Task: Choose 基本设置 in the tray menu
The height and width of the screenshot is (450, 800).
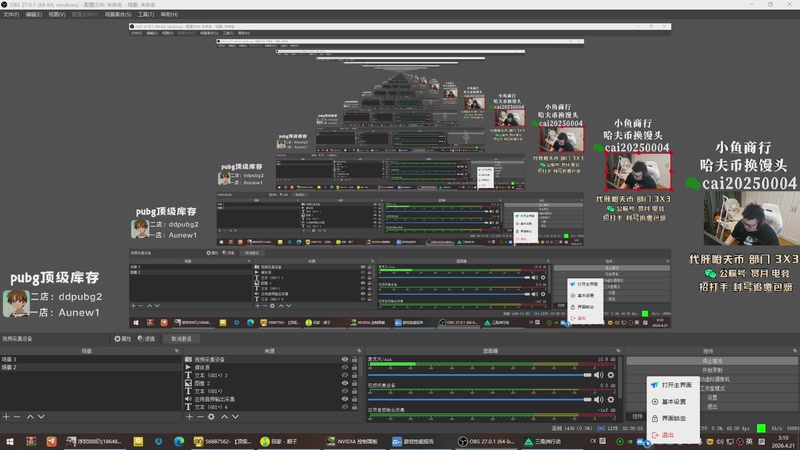Action: click(672, 402)
